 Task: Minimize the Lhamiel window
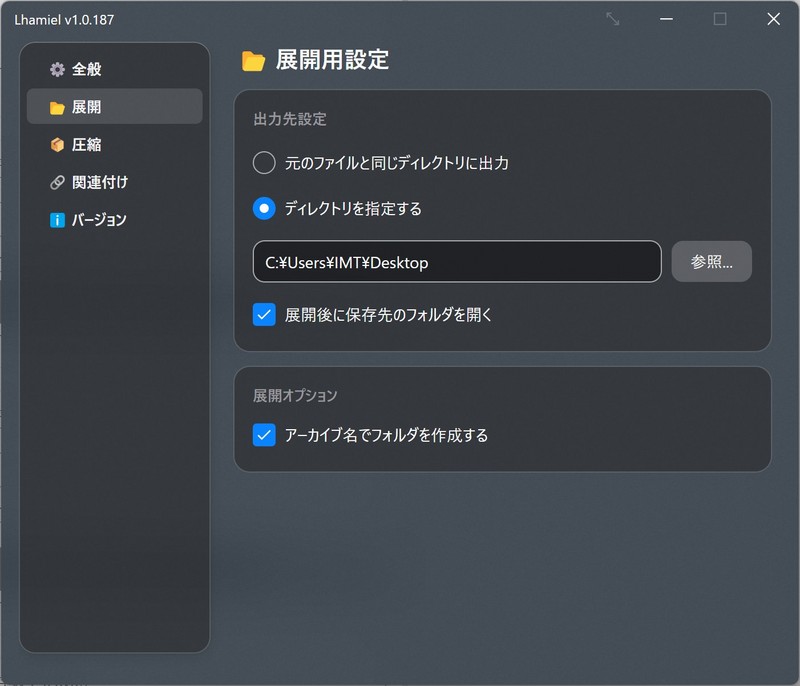coord(666,19)
